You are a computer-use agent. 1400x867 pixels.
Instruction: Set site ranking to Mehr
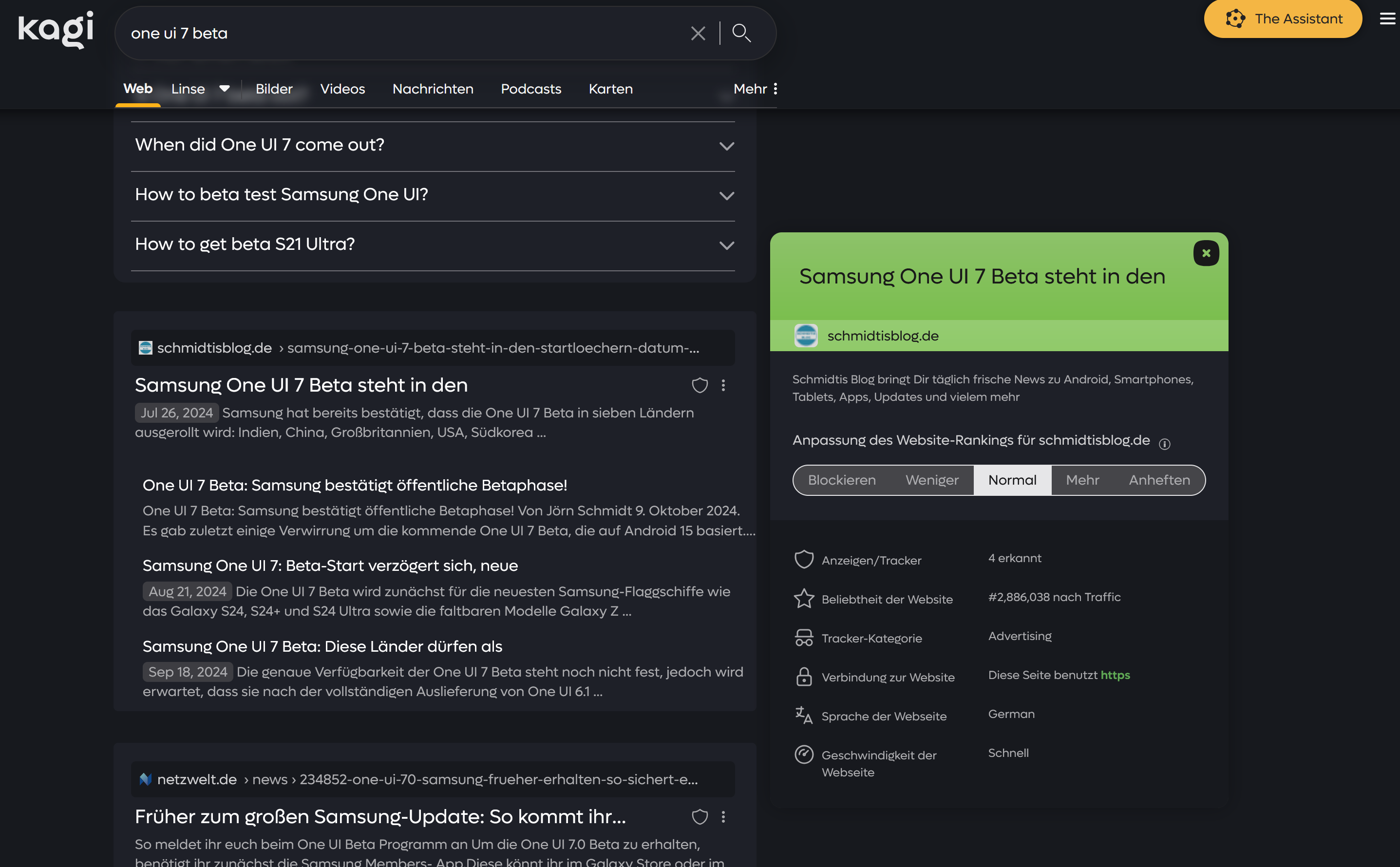coord(1082,480)
